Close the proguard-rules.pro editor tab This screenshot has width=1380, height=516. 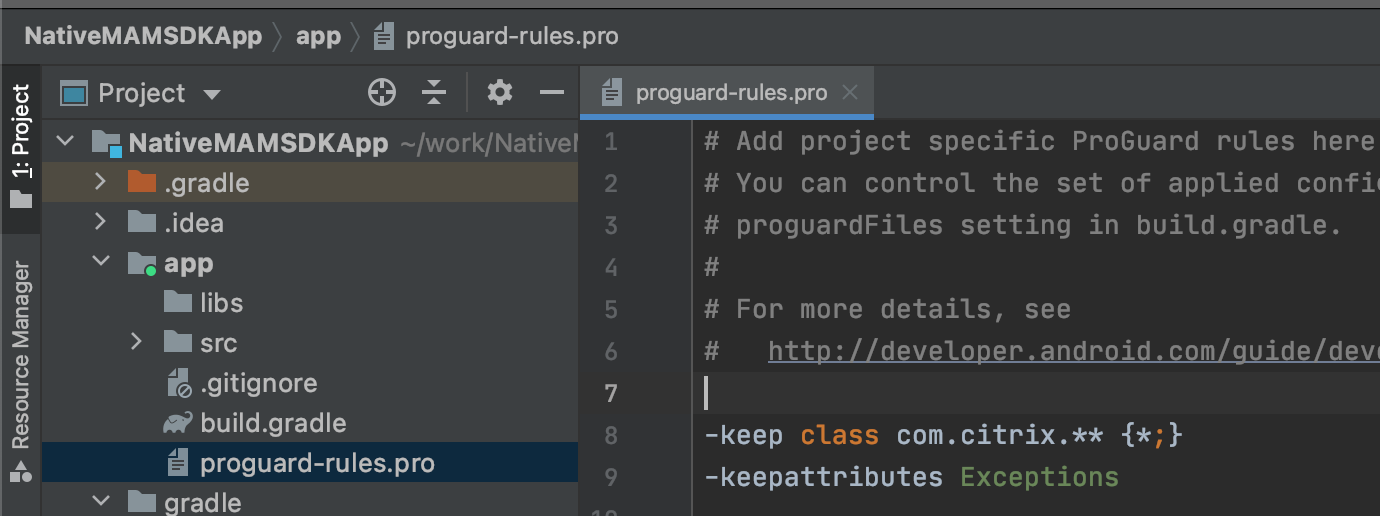point(850,93)
